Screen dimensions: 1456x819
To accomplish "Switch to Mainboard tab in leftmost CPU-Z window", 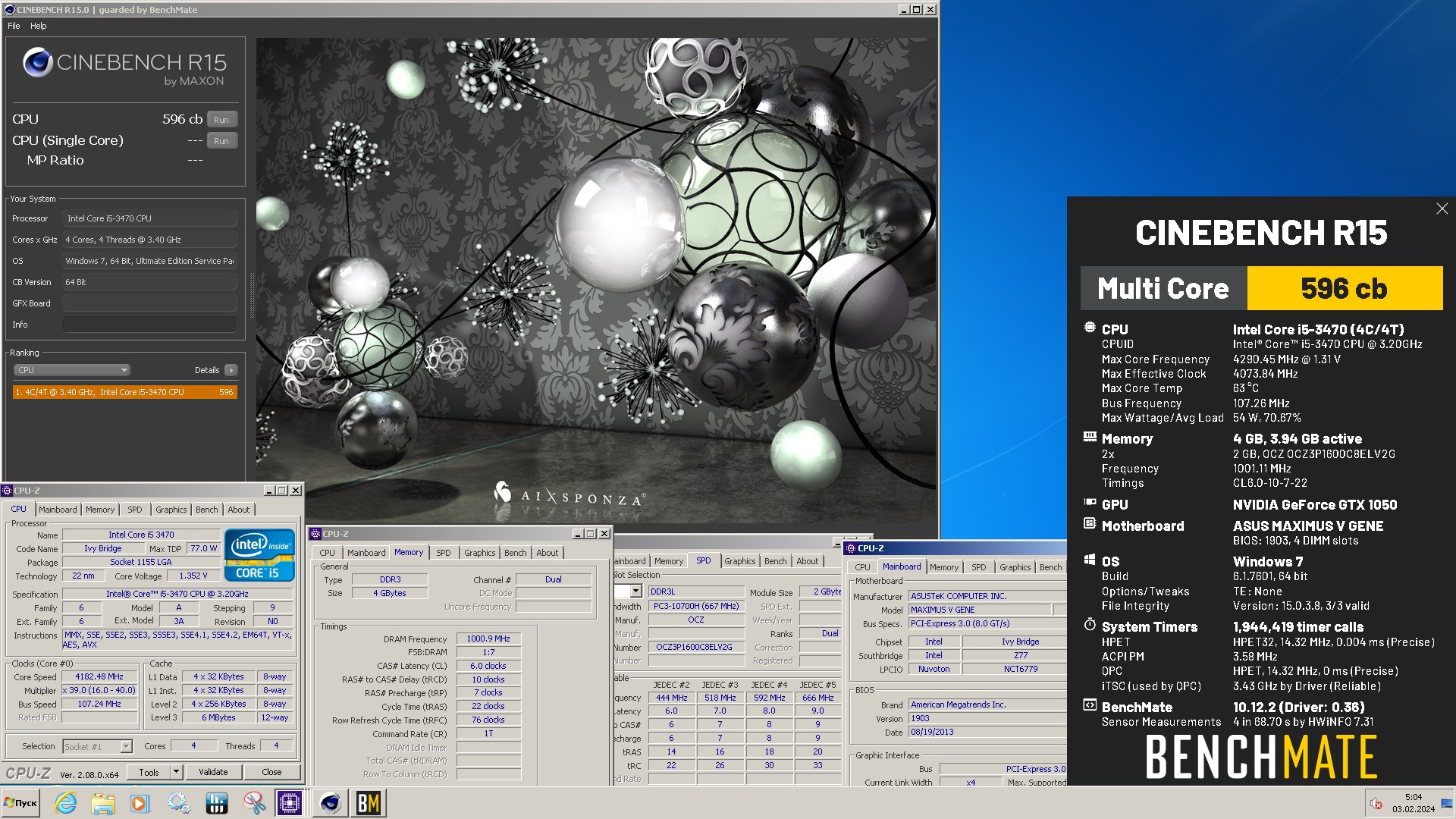I will (58, 510).
